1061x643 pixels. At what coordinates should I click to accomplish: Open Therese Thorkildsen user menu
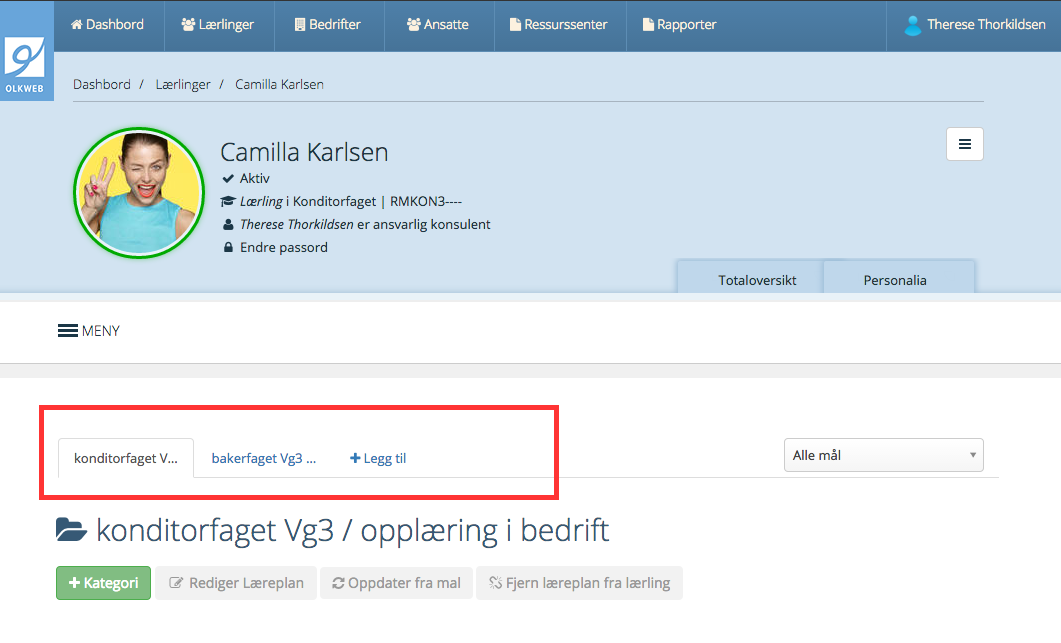point(975,25)
